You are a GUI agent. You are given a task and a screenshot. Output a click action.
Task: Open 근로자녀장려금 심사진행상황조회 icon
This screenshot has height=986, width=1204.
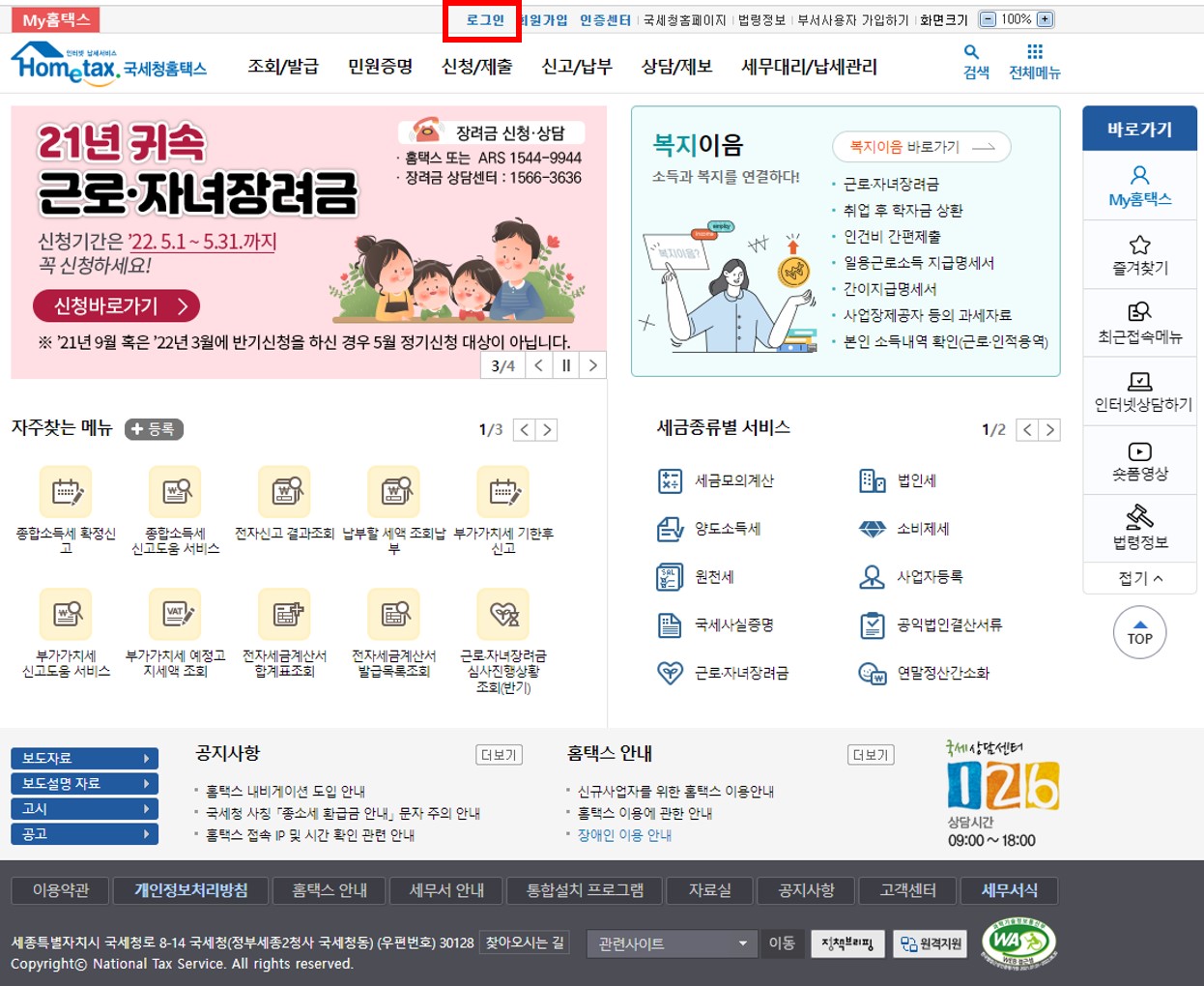click(x=503, y=614)
